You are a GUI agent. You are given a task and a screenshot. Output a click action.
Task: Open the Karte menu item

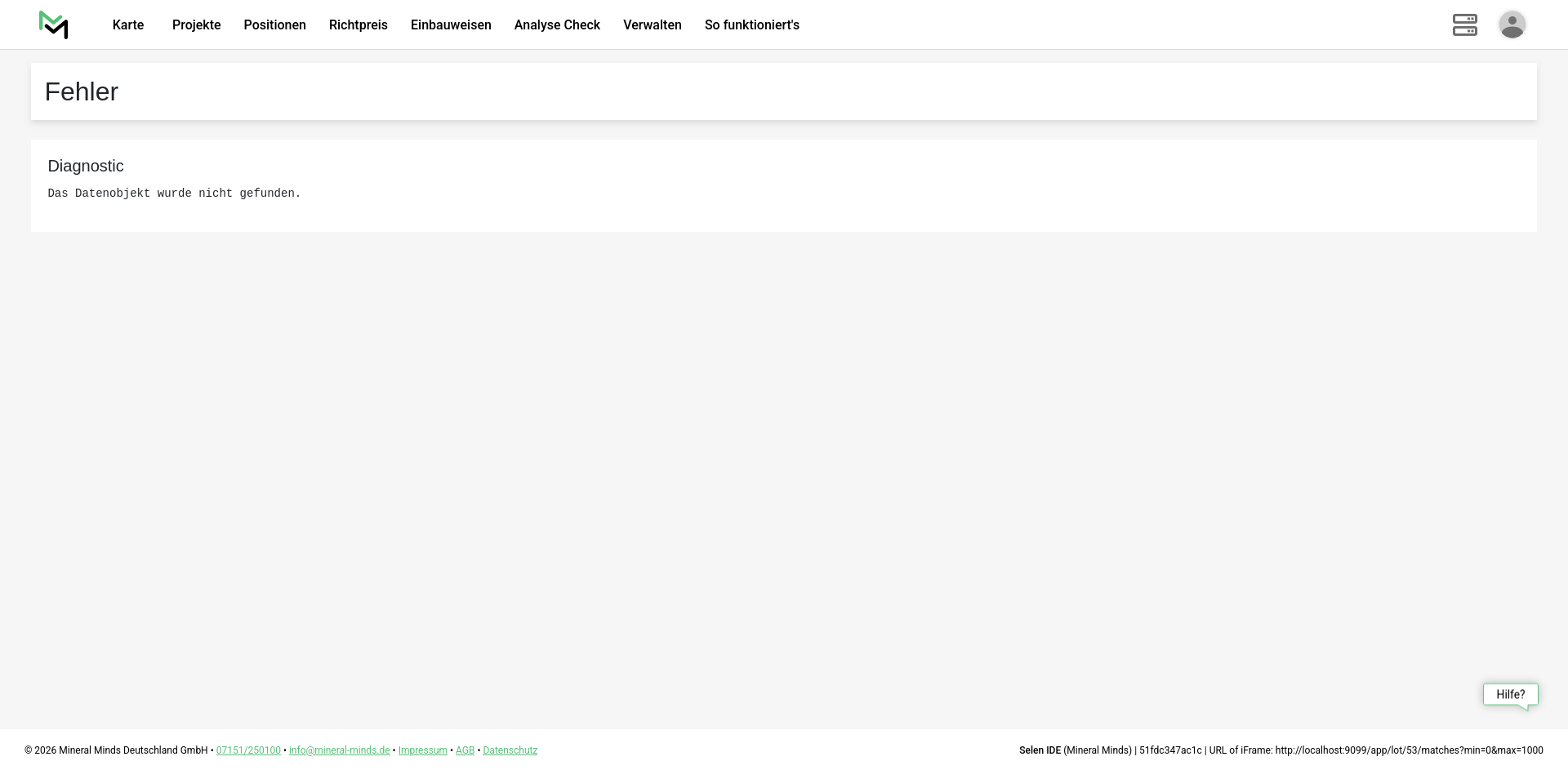(x=128, y=25)
